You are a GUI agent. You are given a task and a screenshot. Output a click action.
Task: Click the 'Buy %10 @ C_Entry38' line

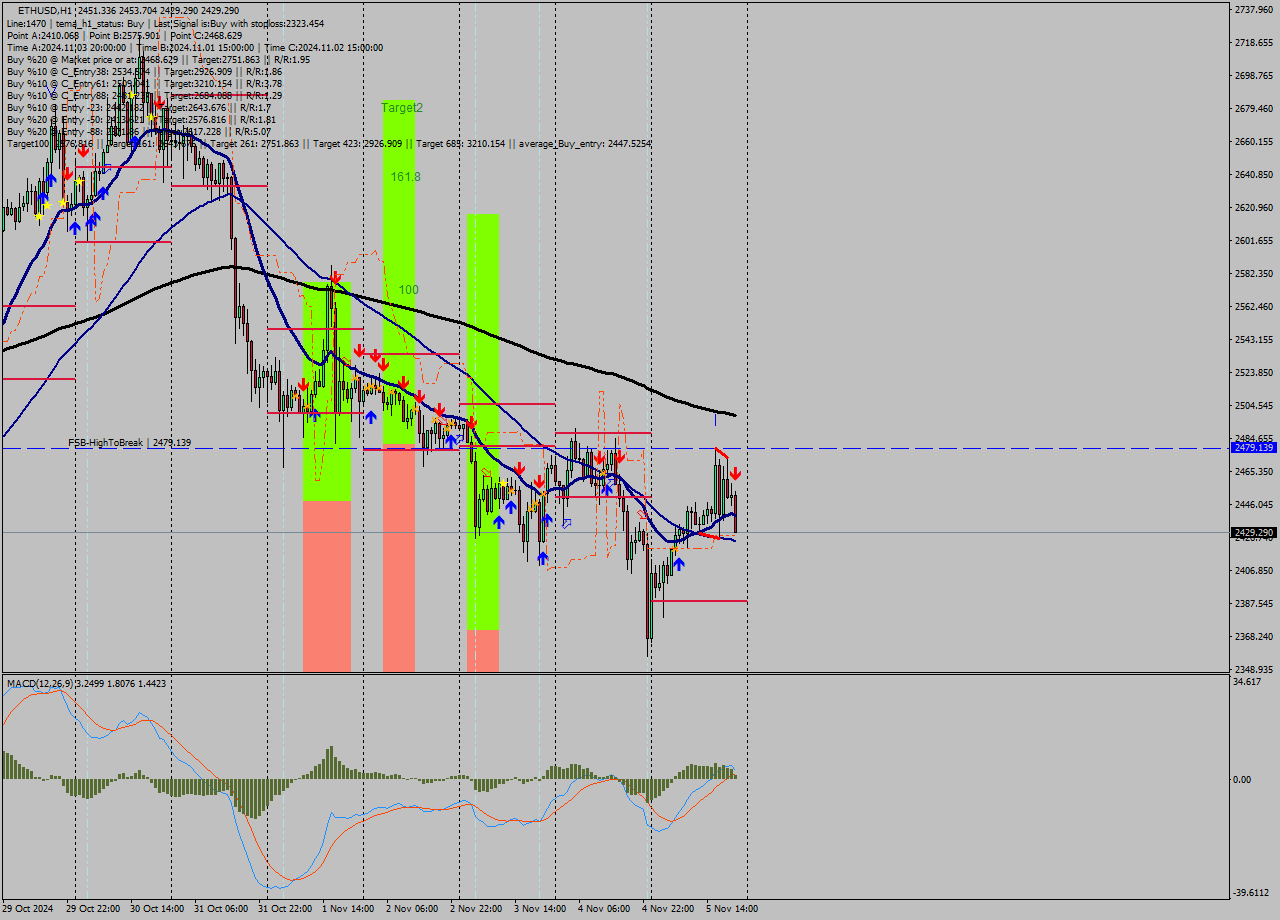point(144,71)
